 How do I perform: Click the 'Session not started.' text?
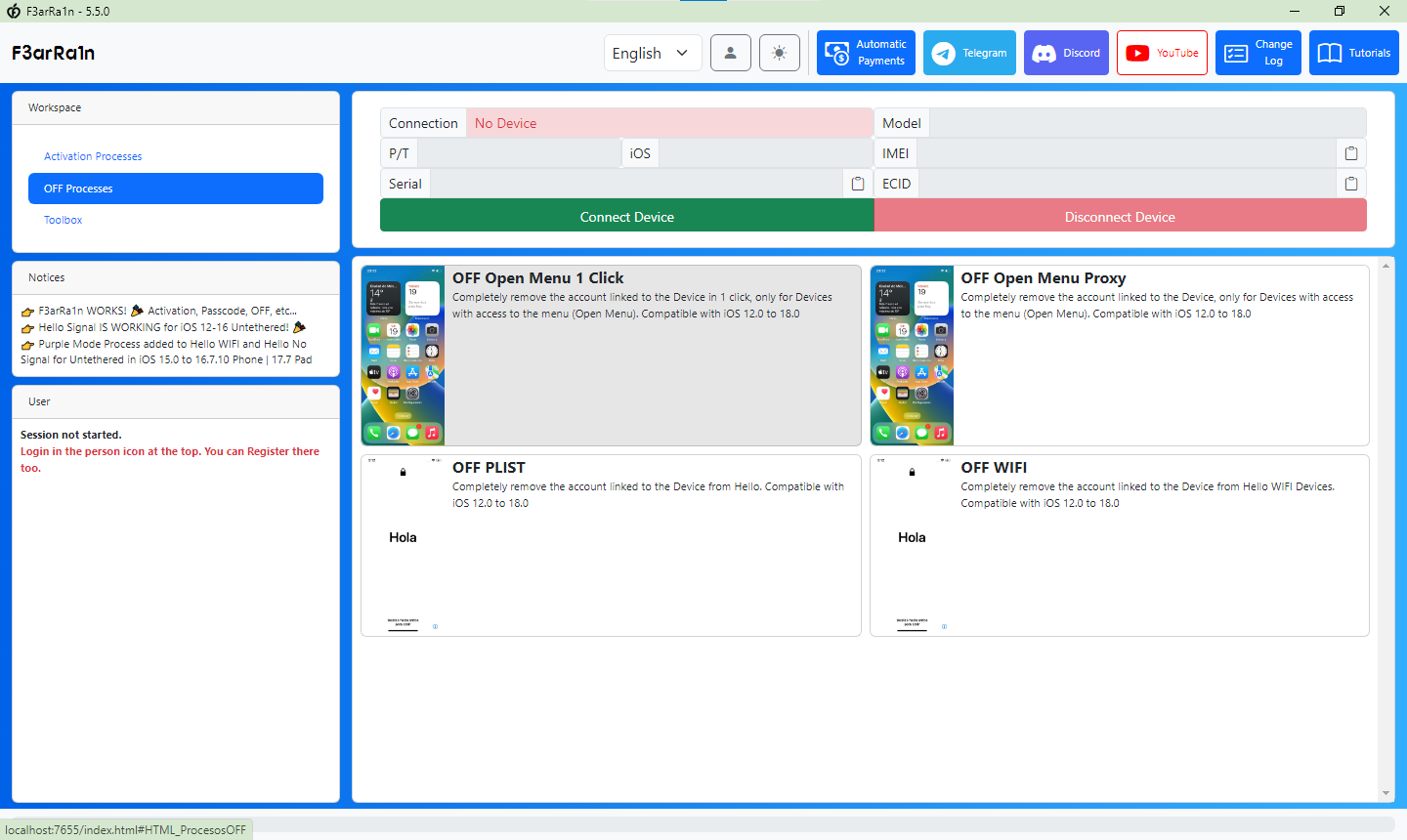[71, 435]
